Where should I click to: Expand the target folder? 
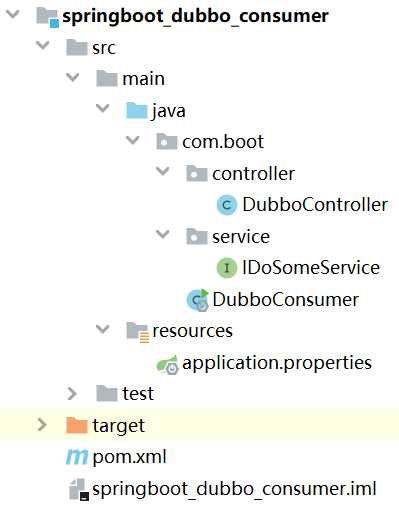[x=42, y=425]
